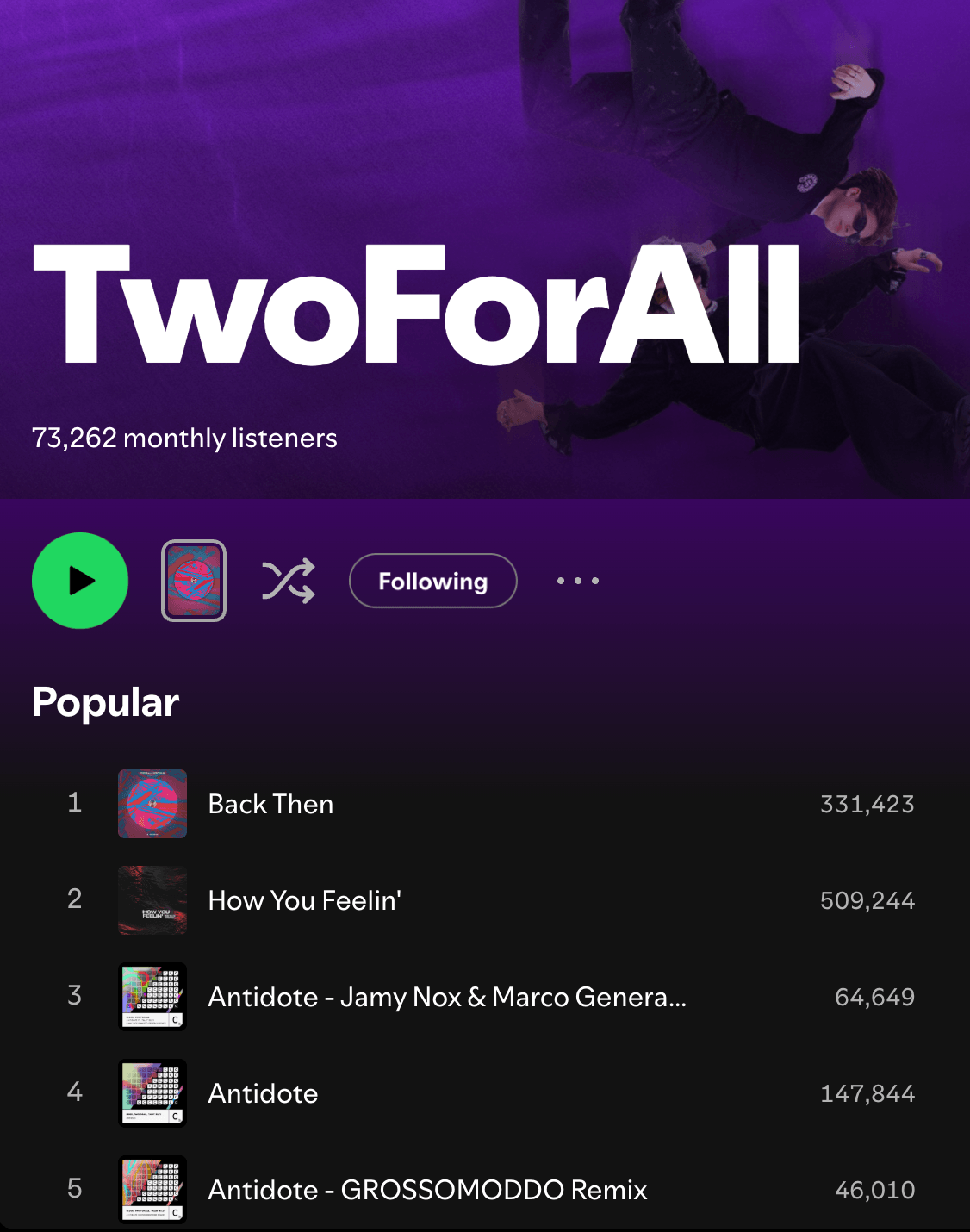Toggle the Following button
This screenshot has height=1232, width=970.
coord(433,581)
